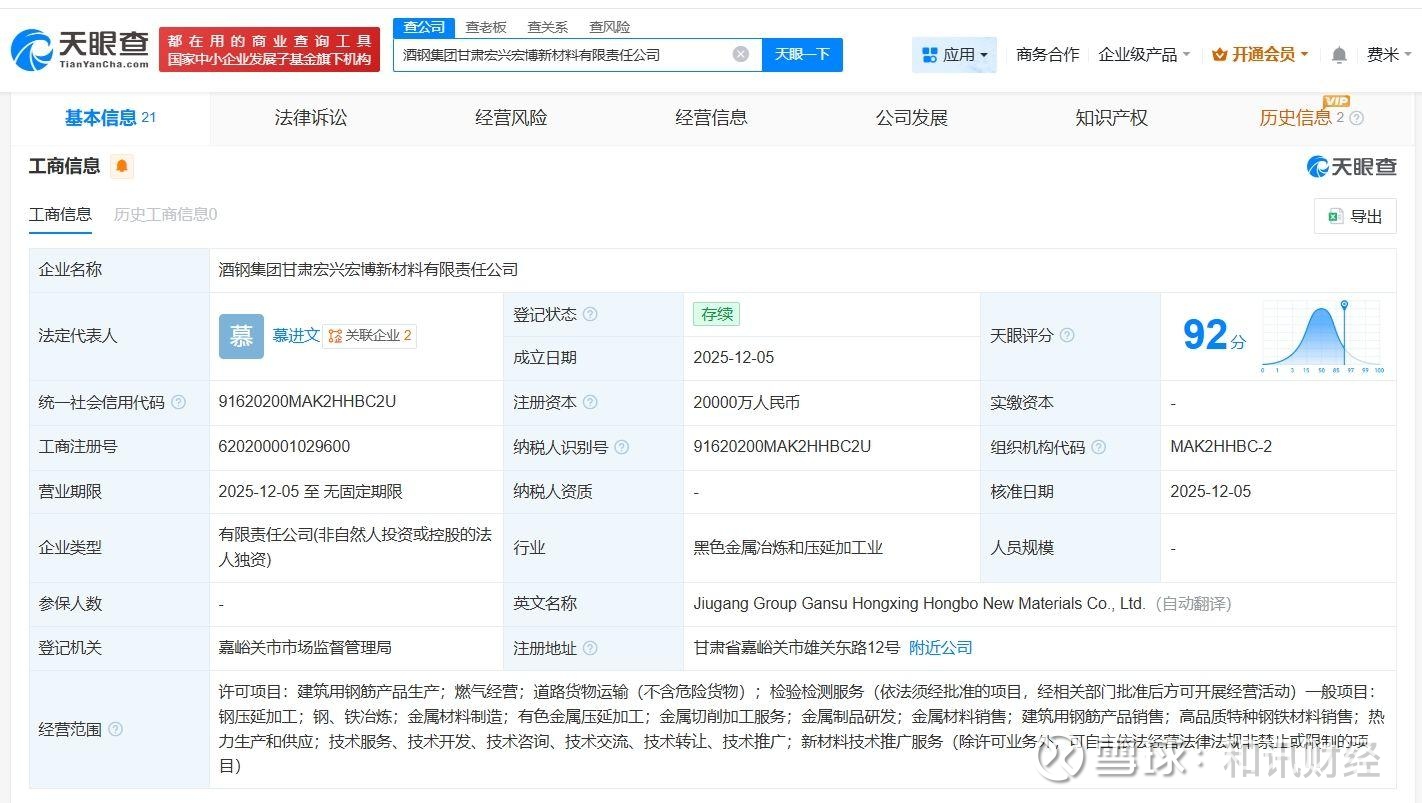Click the 导出 export button
1422x803 pixels.
pyautogui.click(x=1354, y=216)
